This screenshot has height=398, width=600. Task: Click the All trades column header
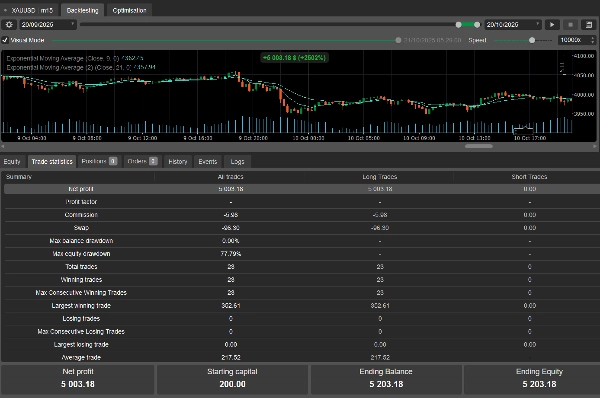point(230,177)
